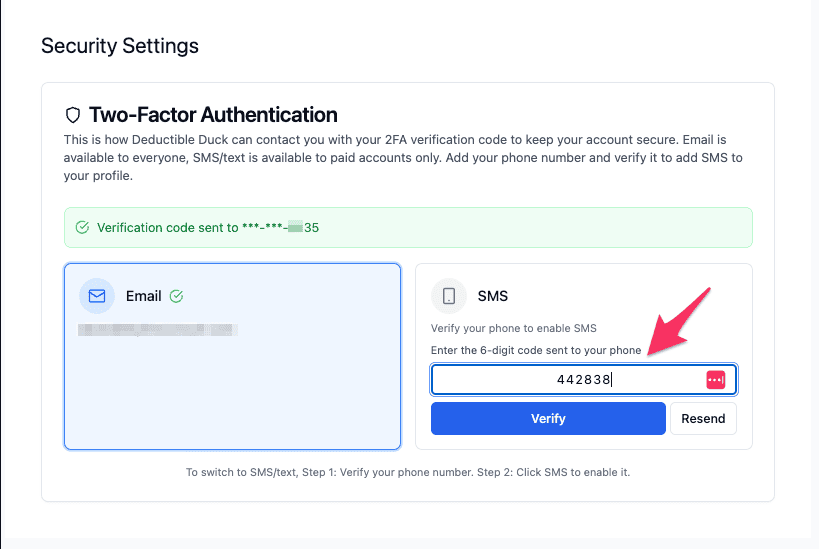The width and height of the screenshot is (819, 549).
Task: Click the phone icon in SMS card
Action: click(x=449, y=296)
